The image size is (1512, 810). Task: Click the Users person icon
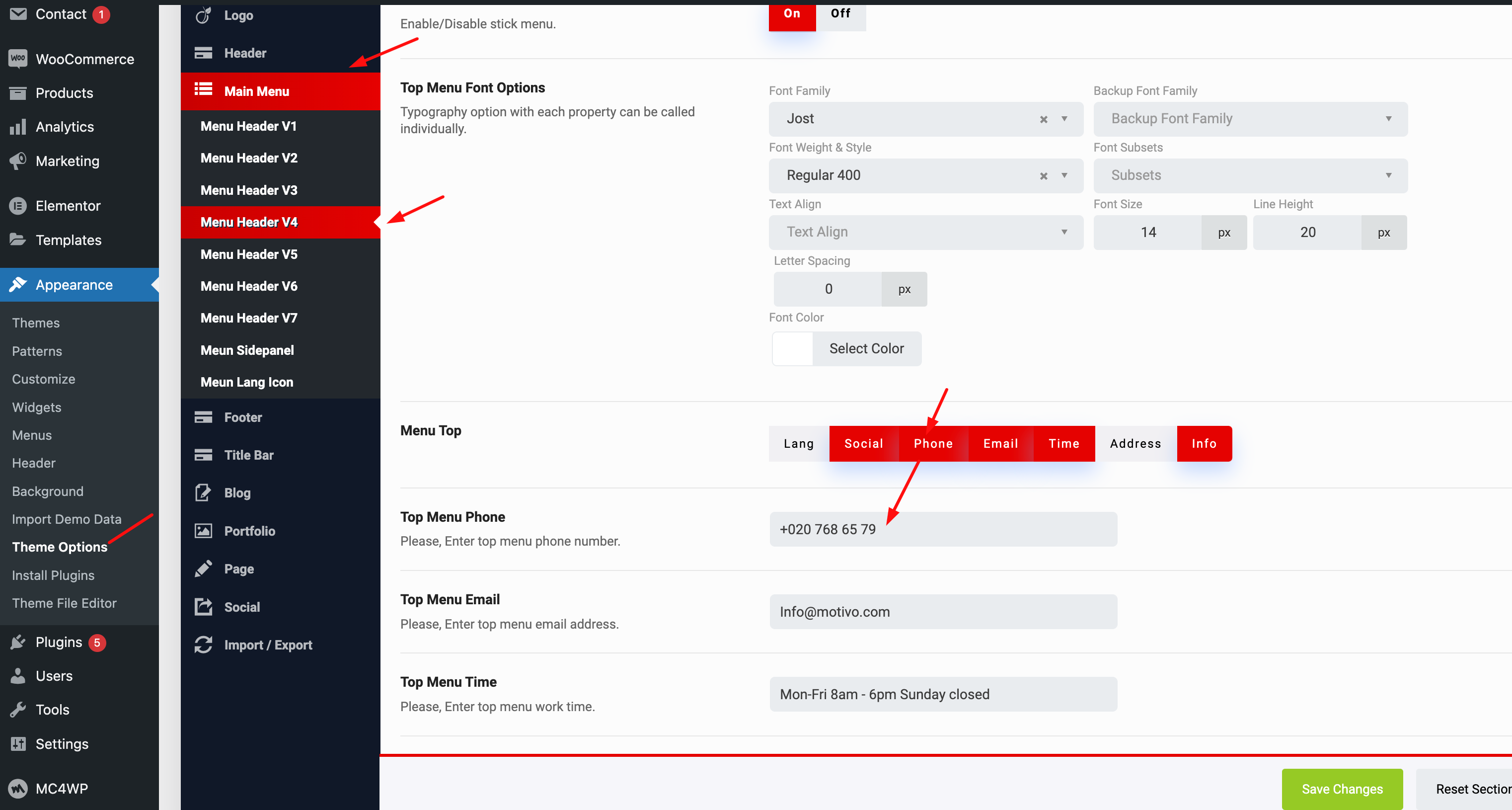18,675
